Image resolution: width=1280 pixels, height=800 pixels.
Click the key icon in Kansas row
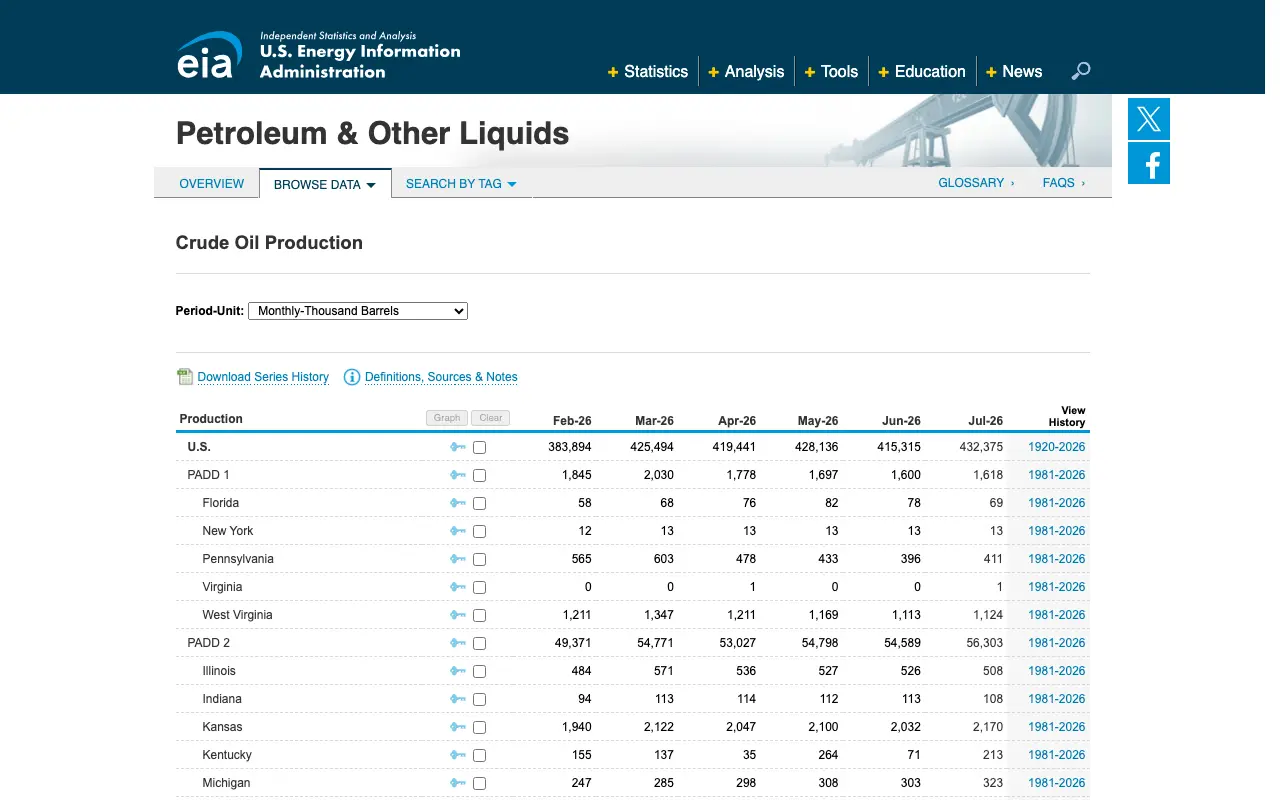458,727
